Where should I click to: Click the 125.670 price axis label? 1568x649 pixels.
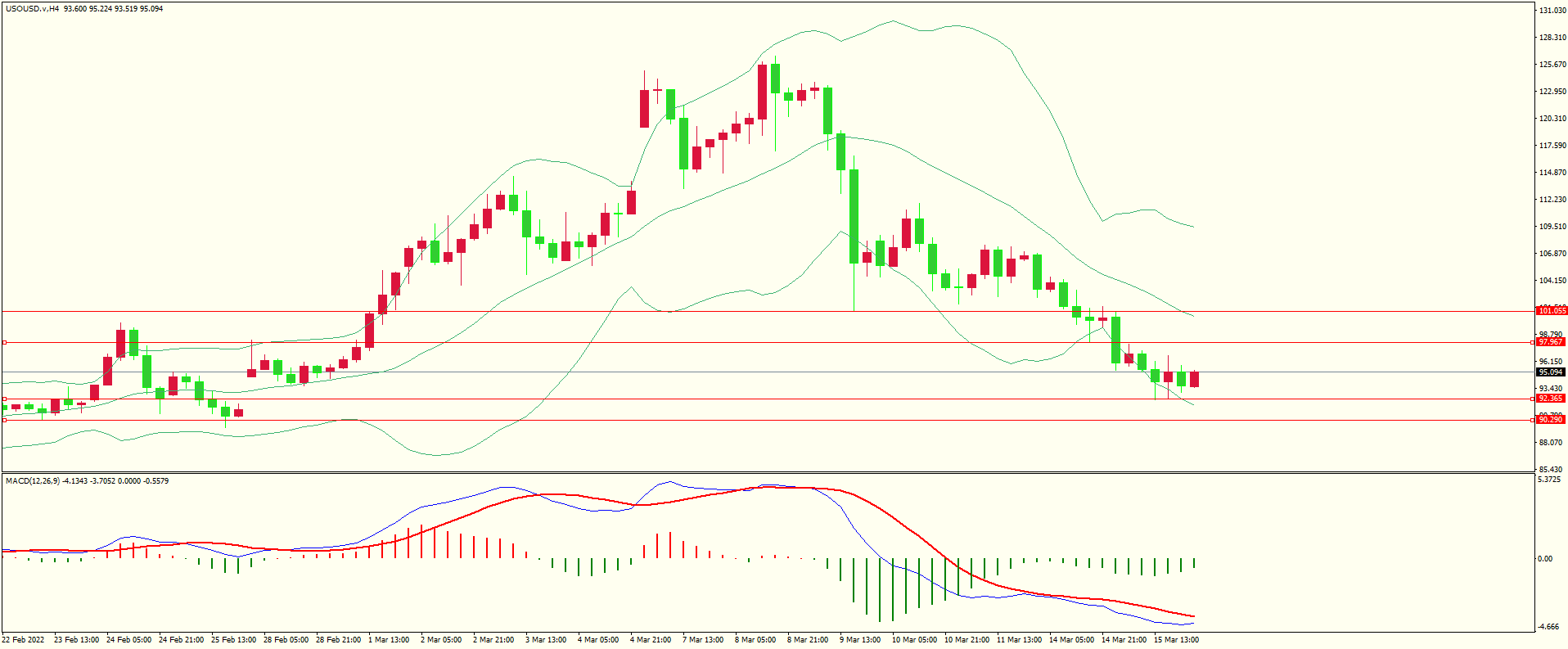pos(1552,65)
